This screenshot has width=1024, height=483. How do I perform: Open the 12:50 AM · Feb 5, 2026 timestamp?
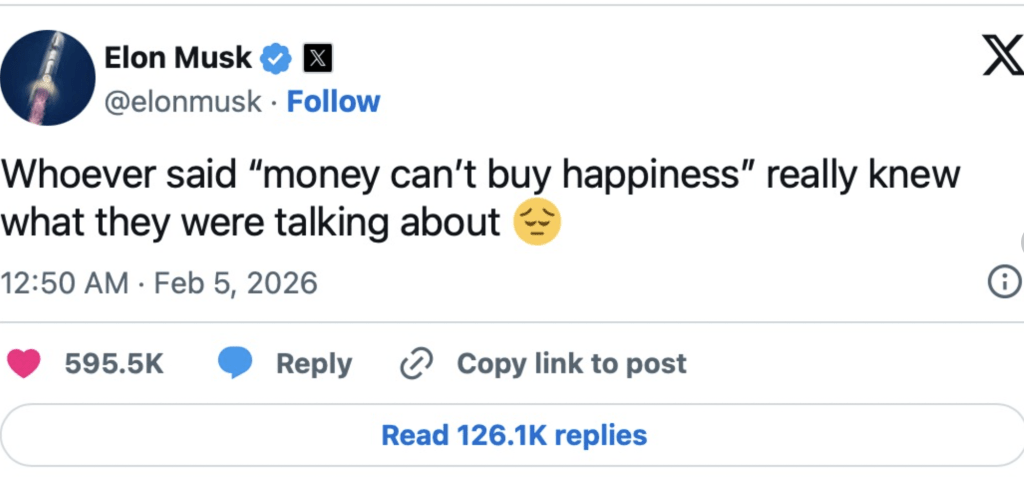tap(159, 283)
